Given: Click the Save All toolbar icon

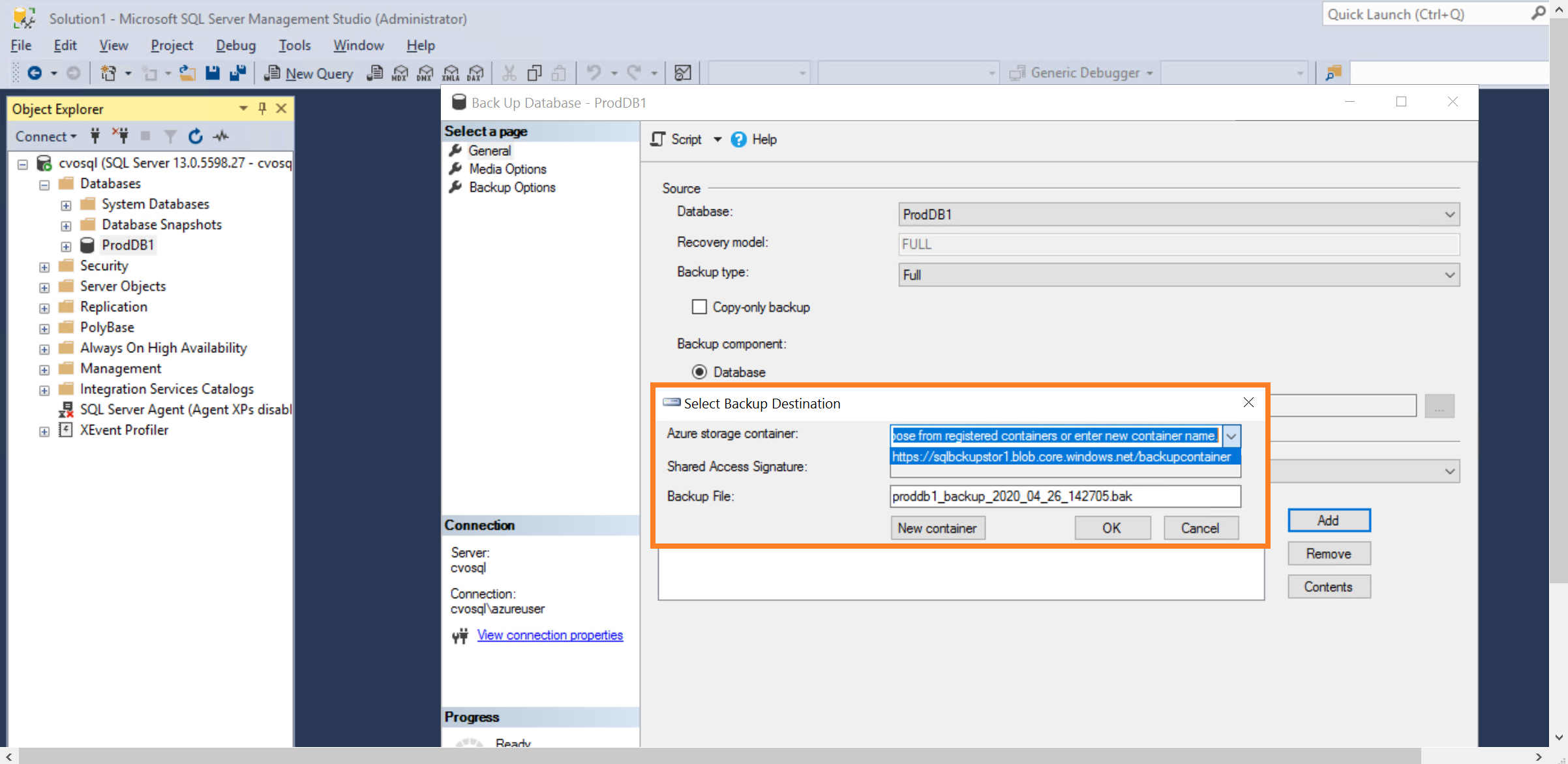Looking at the screenshot, I should click(x=238, y=73).
